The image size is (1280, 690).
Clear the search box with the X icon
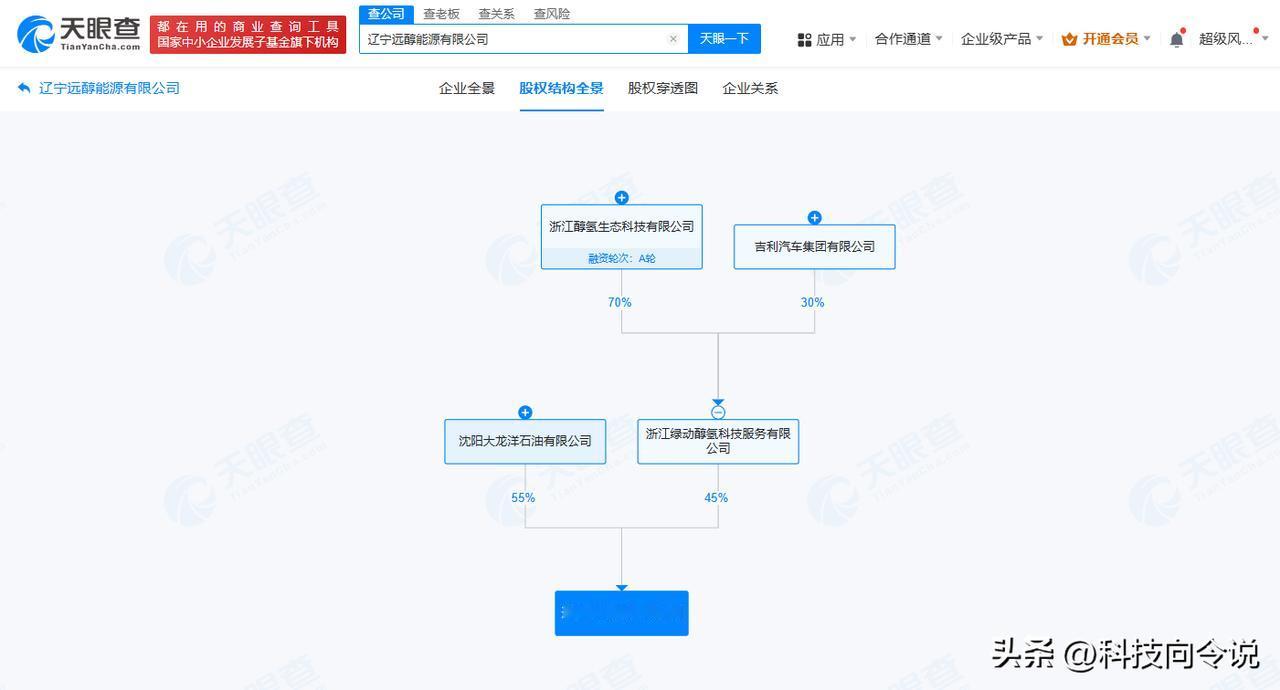tap(673, 39)
